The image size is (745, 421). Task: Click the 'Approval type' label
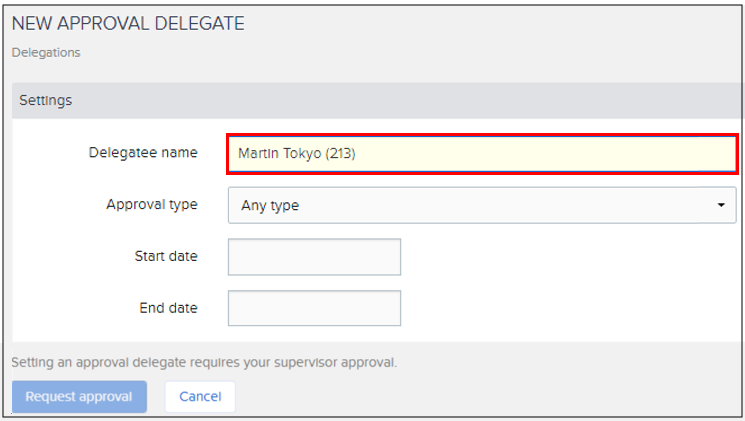(x=152, y=204)
